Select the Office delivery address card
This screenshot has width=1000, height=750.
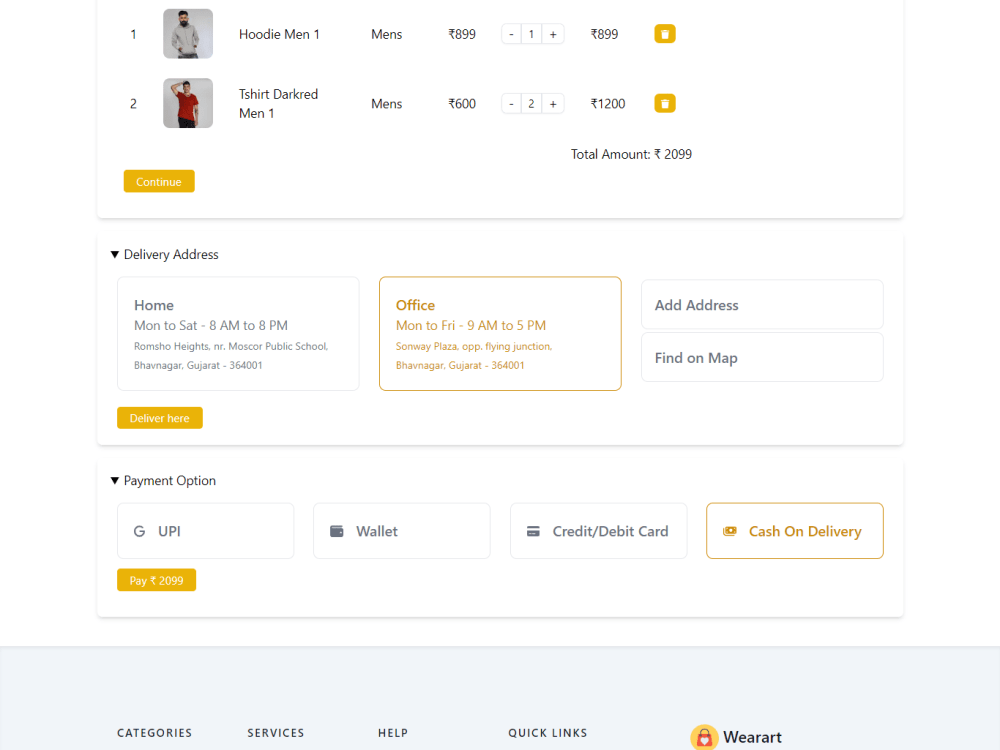coord(500,334)
